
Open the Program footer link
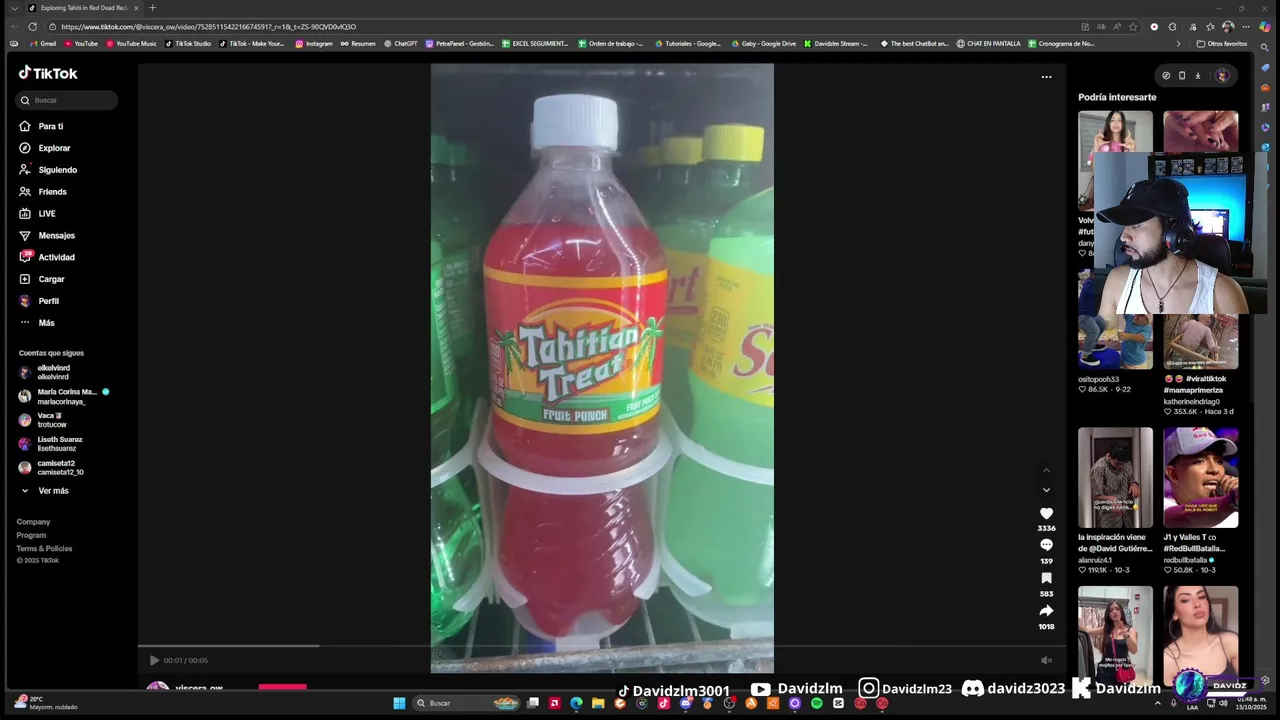pos(31,535)
